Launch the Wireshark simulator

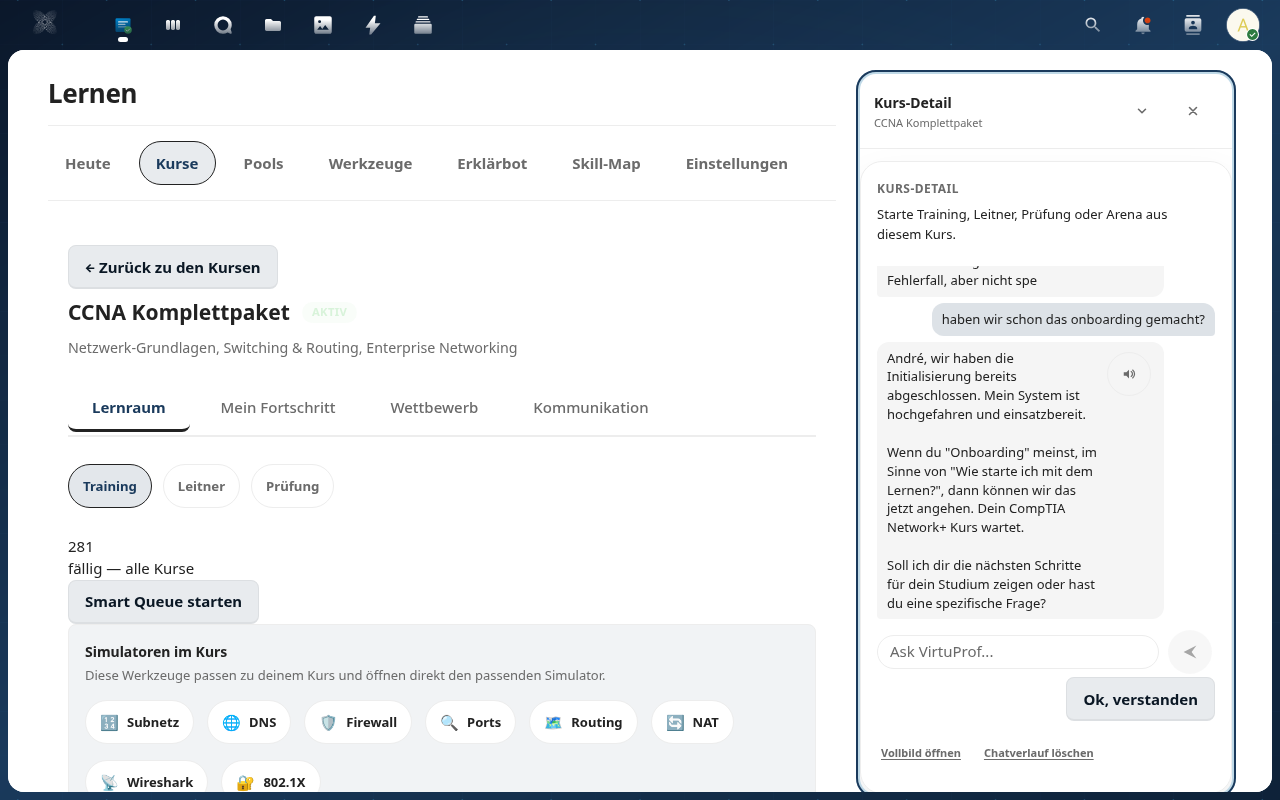tap(147, 782)
